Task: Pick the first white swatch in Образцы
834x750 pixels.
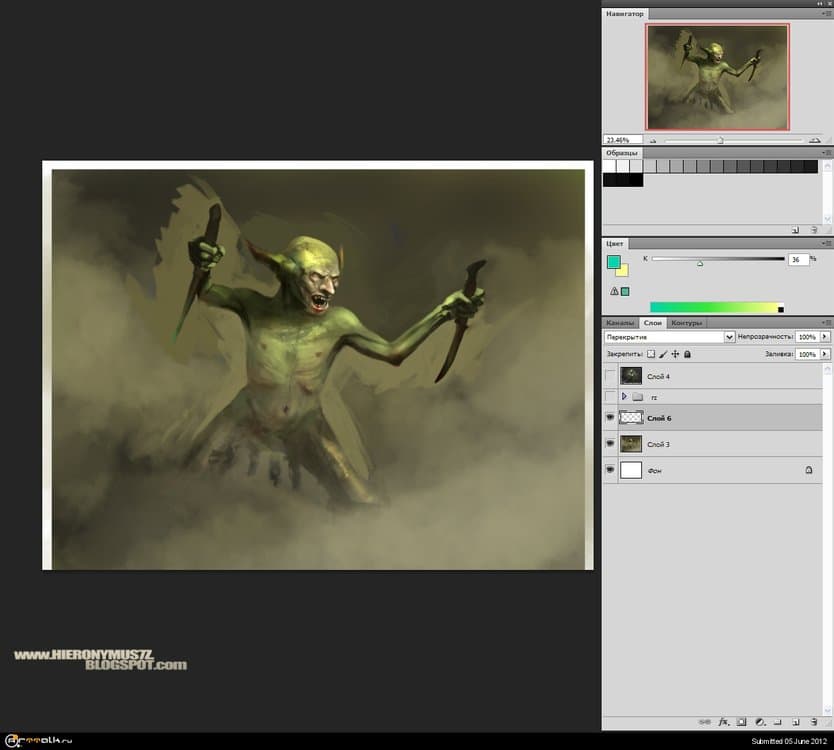Action: click(x=610, y=166)
